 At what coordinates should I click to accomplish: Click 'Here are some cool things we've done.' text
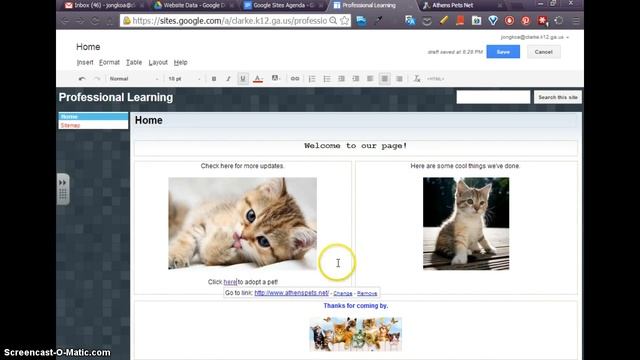(x=465, y=166)
